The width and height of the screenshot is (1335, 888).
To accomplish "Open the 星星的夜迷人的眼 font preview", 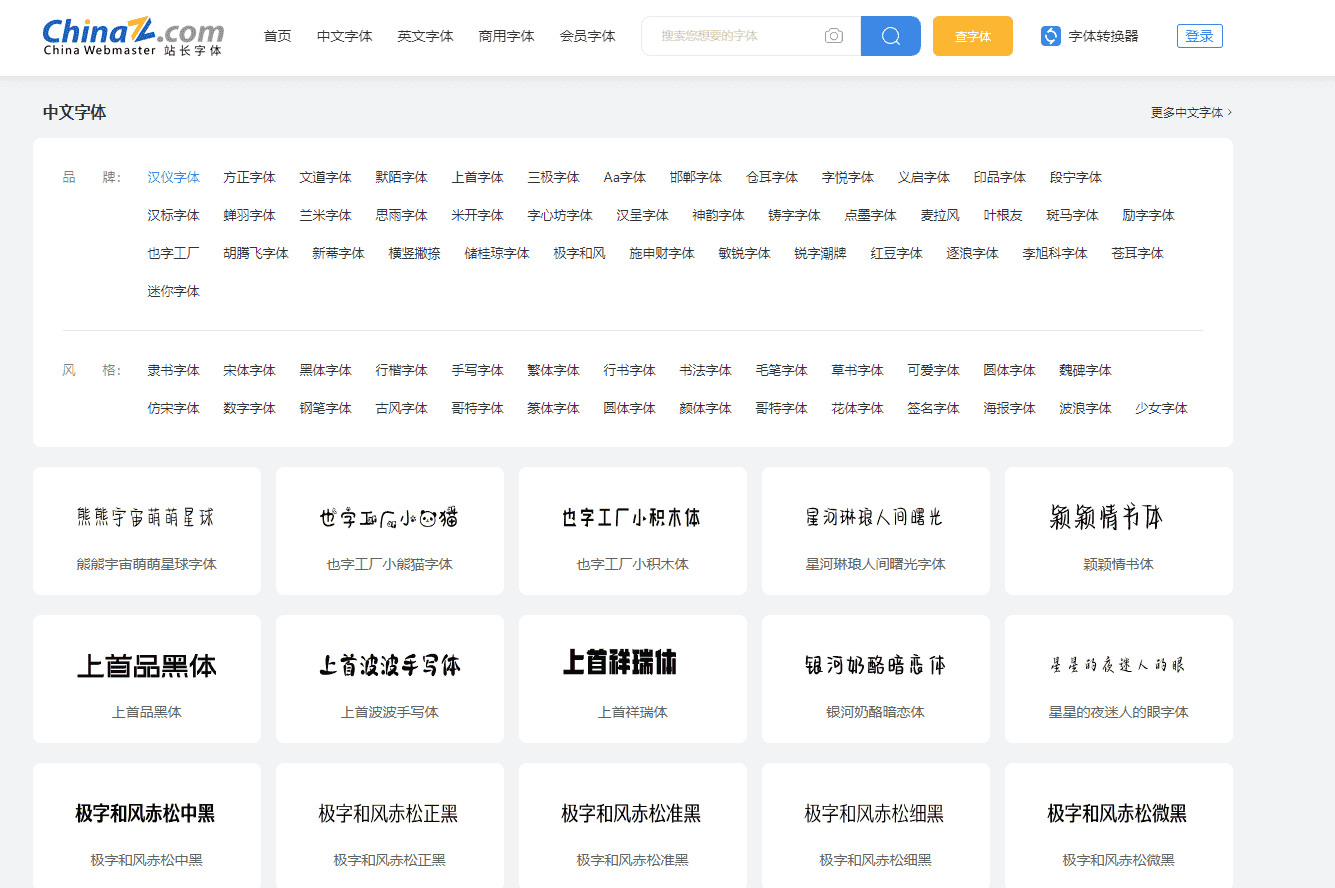I will 1119,679.
